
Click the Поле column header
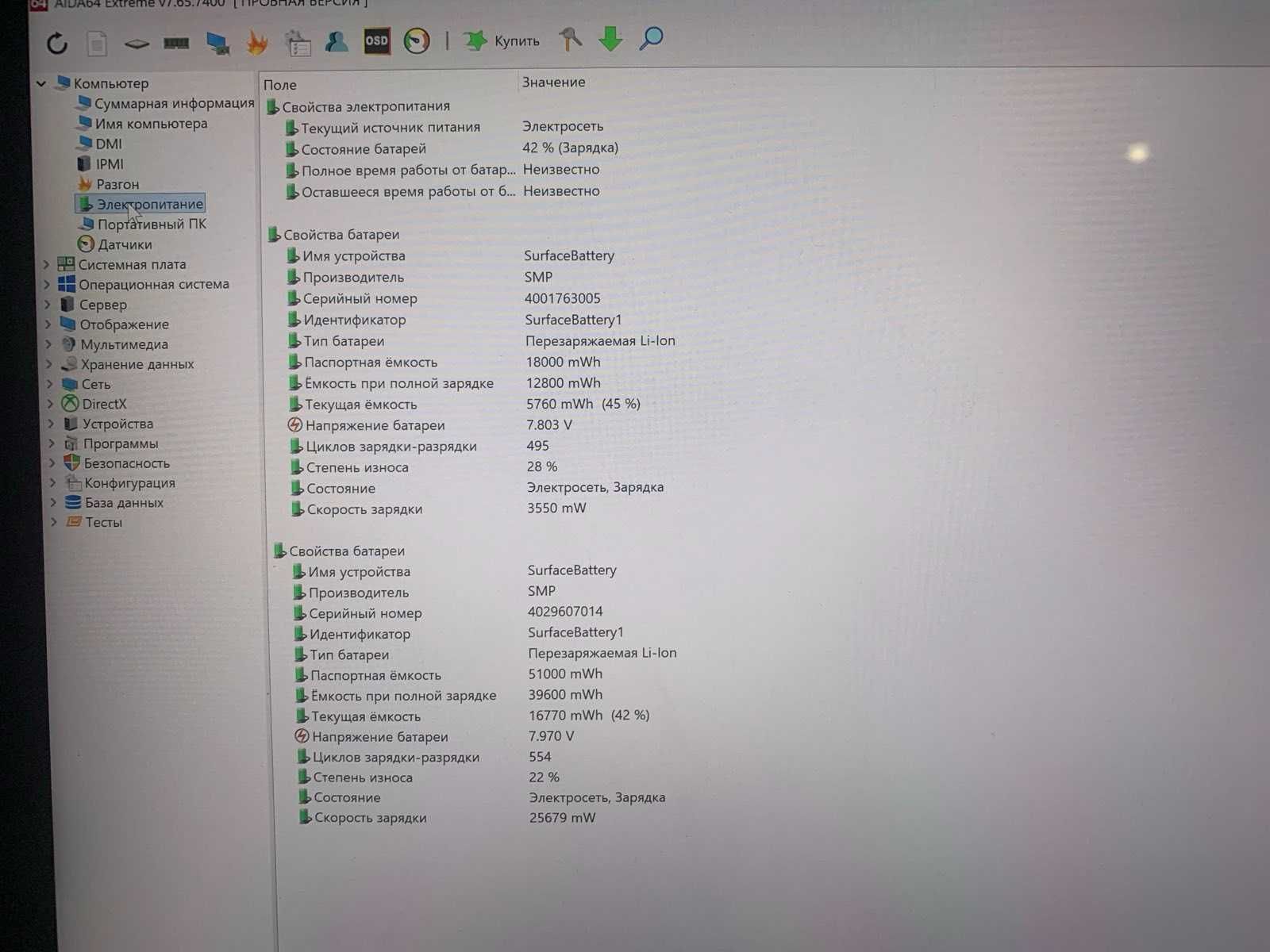tap(279, 85)
